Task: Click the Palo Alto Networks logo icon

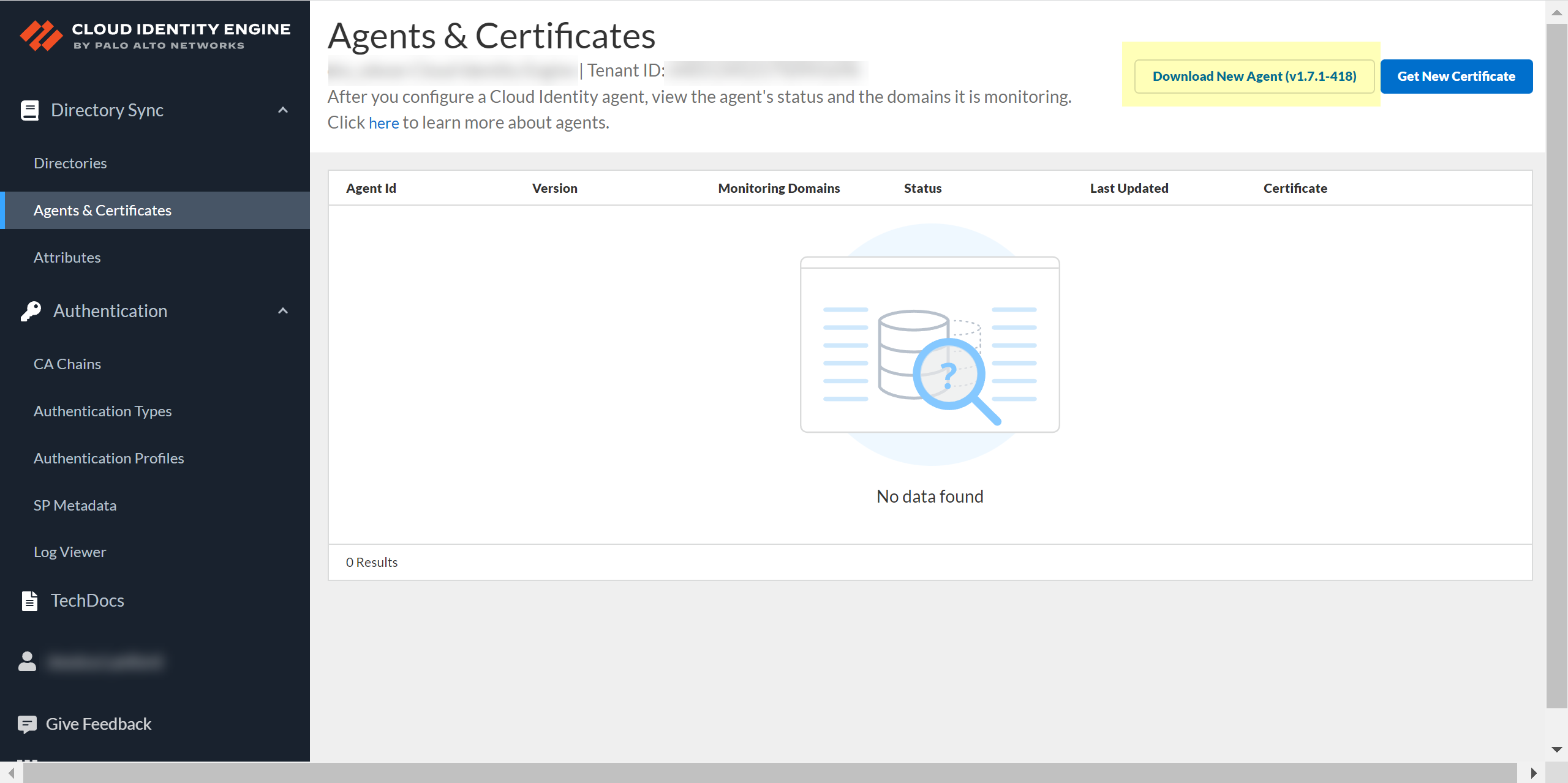Action: pyautogui.click(x=40, y=36)
